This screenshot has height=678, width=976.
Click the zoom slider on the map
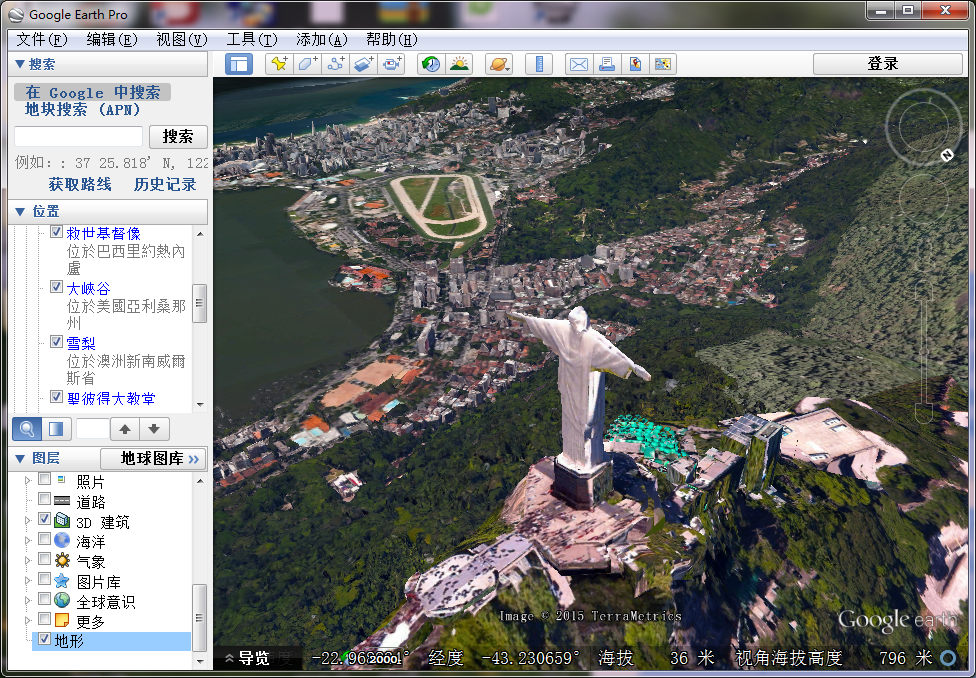(x=924, y=352)
